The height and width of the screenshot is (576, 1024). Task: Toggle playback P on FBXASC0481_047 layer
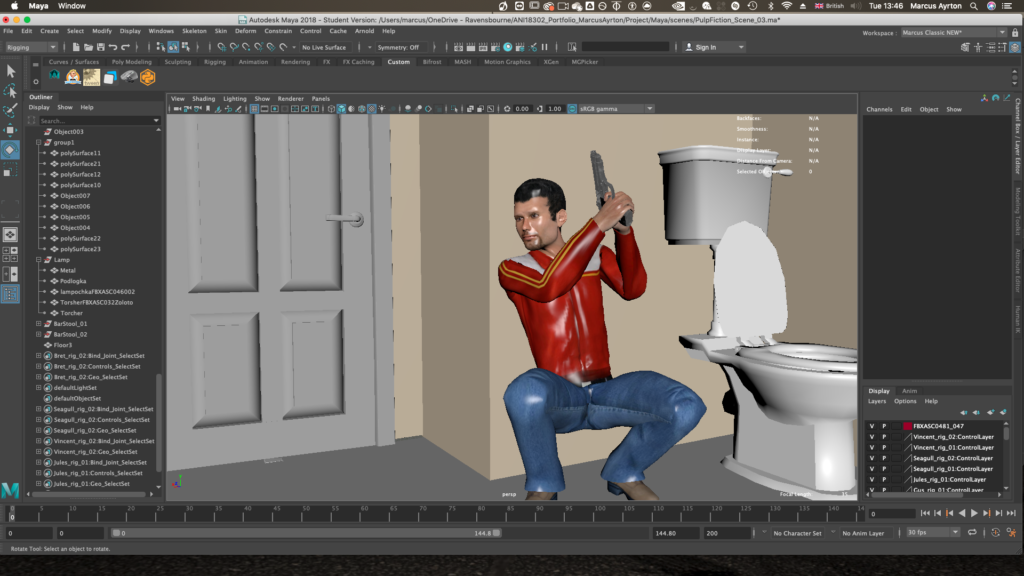[884, 426]
